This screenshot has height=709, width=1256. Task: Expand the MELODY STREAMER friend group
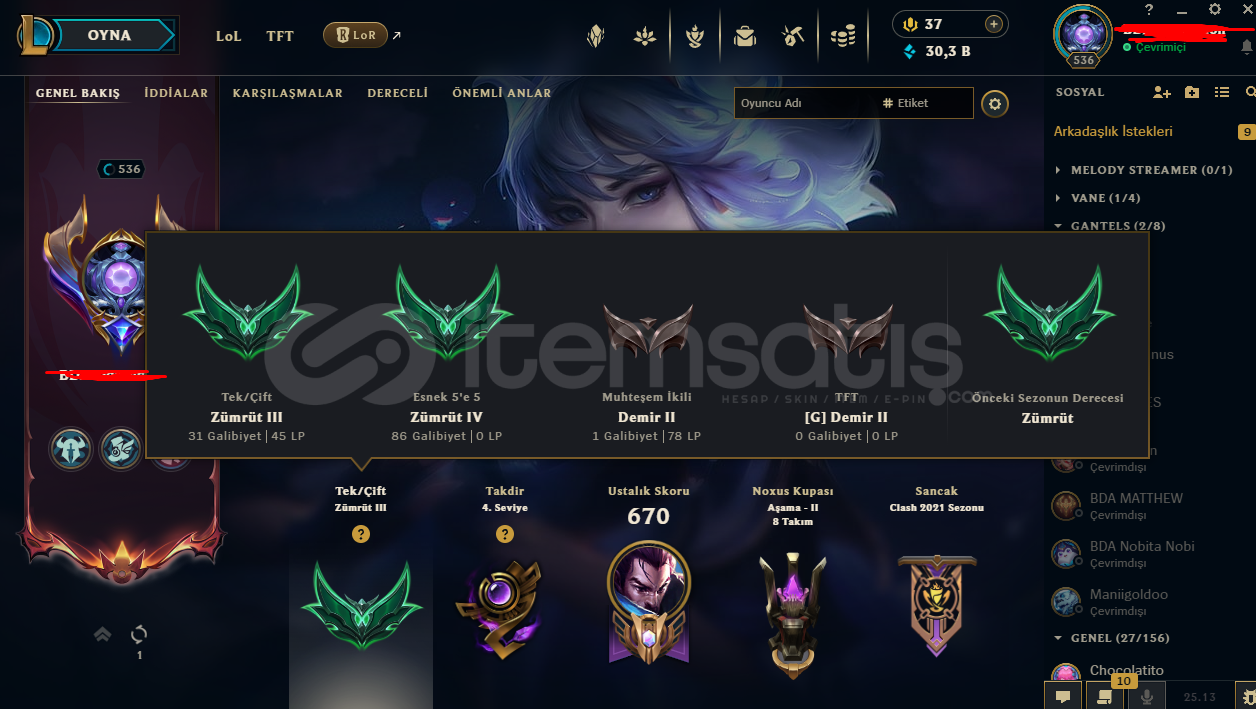pos(1144,170)
